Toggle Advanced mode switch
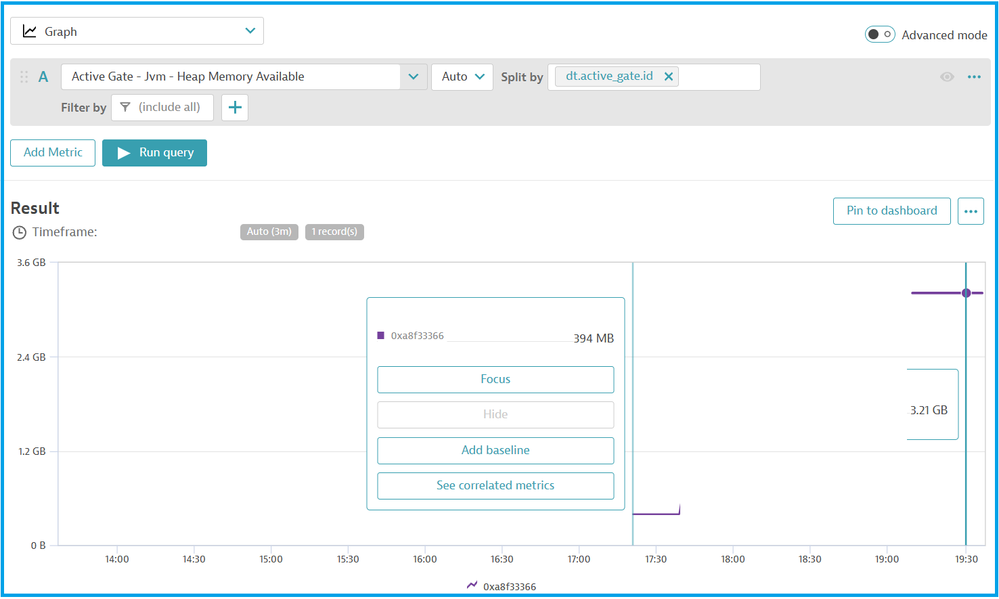The height and width of the screenshot is (599, 999). click(x=880, y=35)
